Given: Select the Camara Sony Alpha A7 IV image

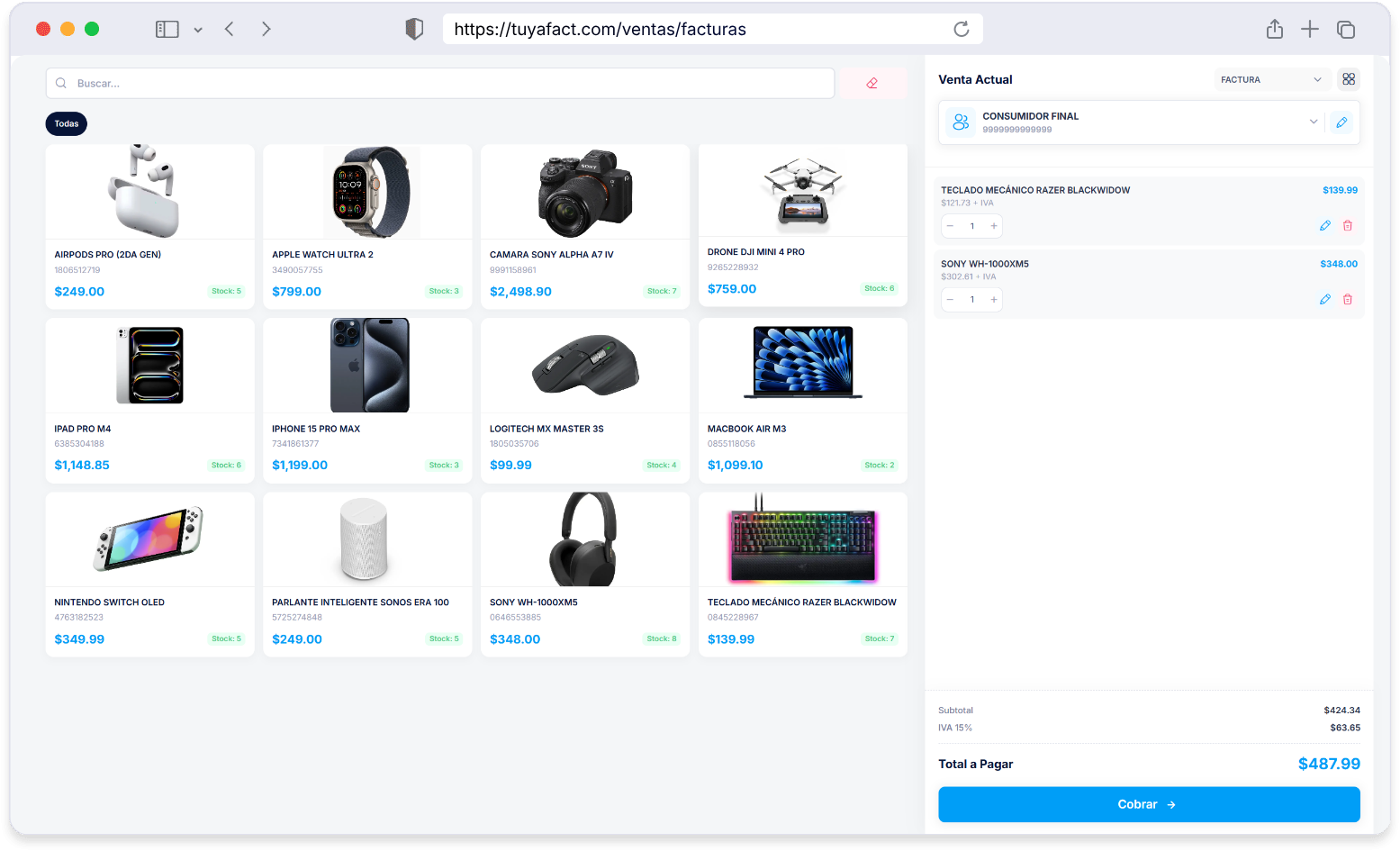Looking at the screenshot, I should (585, 192).
